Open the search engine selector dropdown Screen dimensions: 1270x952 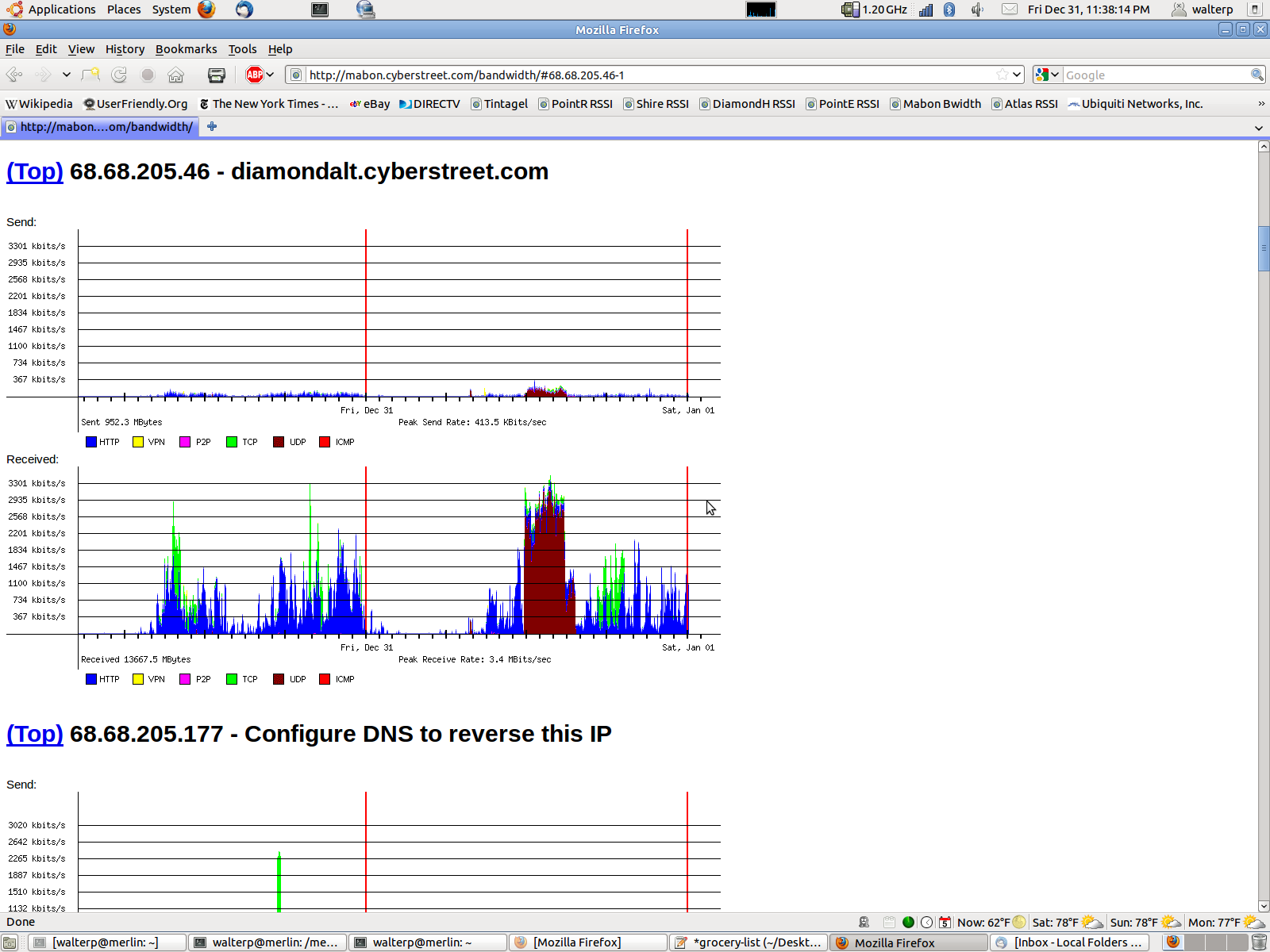click(1047, 75)
